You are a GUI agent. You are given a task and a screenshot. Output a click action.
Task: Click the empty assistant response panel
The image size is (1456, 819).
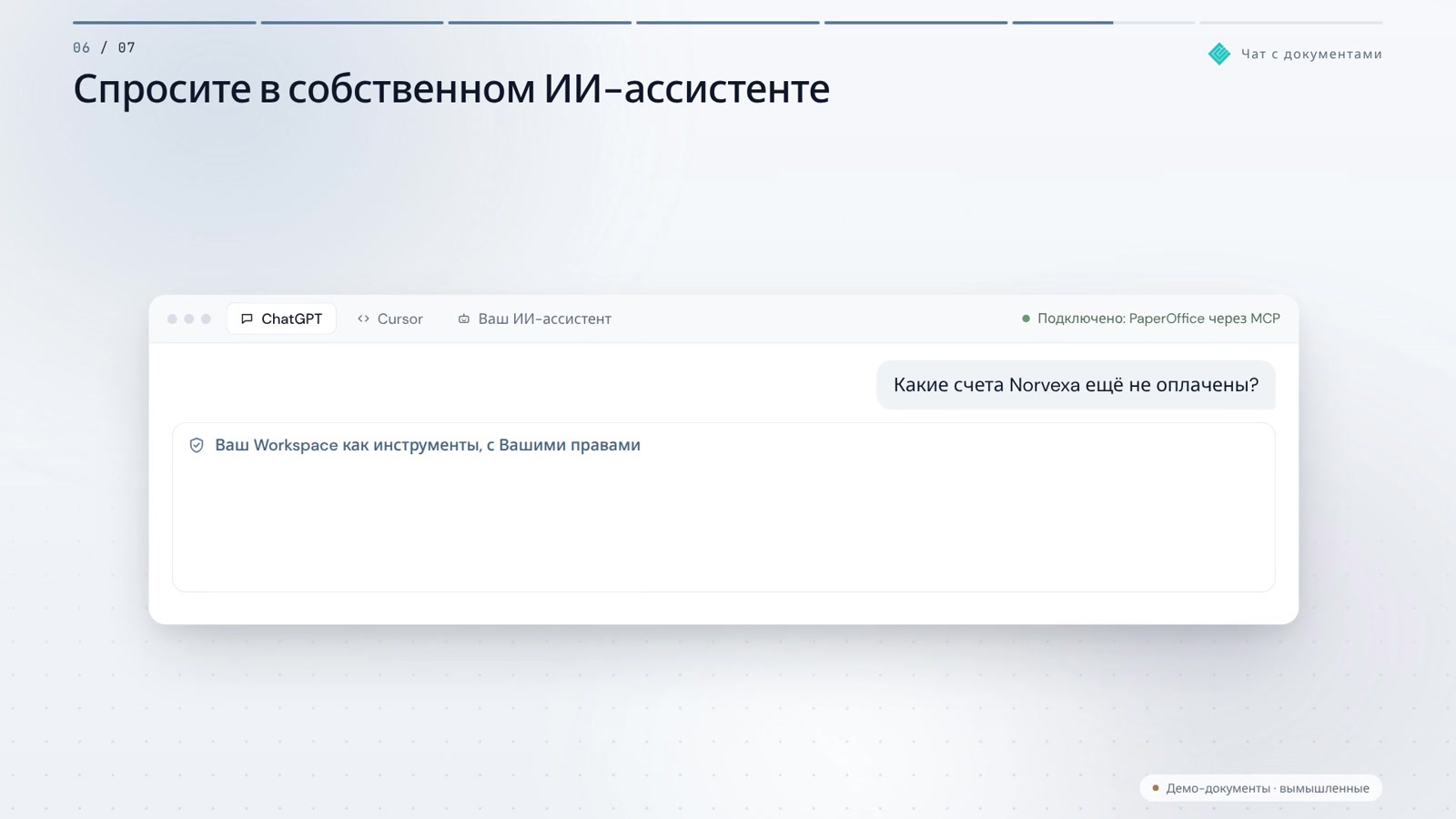pyautogui.click(x=723, y=507)
